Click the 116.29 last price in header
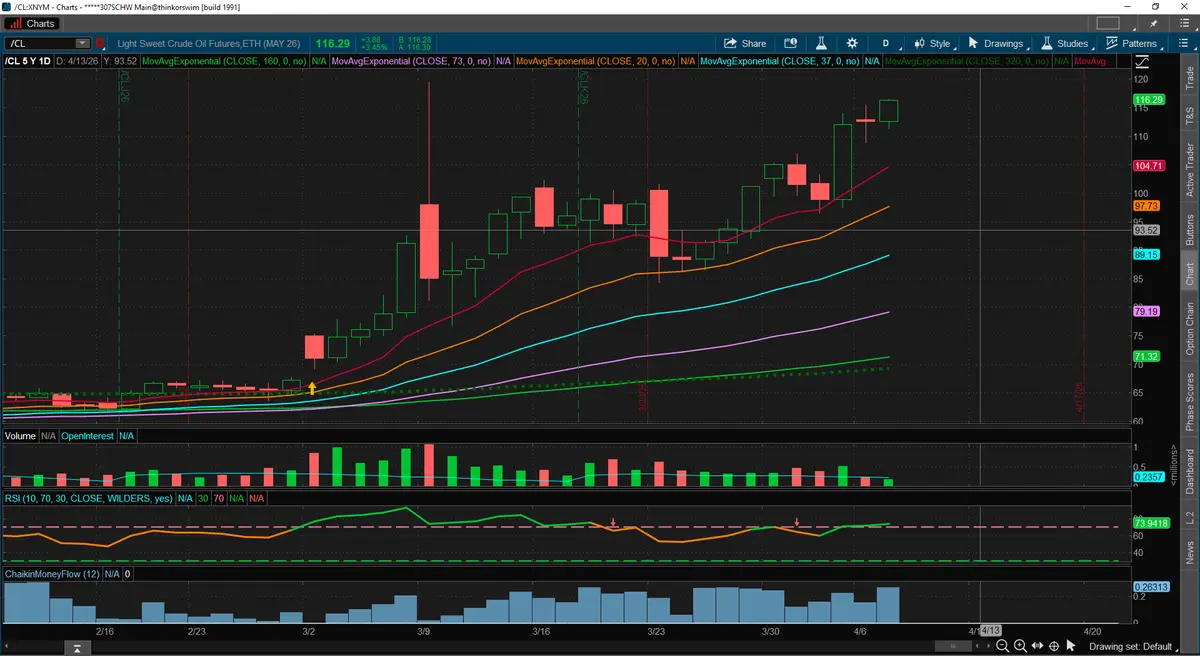This screenshot has width=1200, height=656. click(332, 43)
